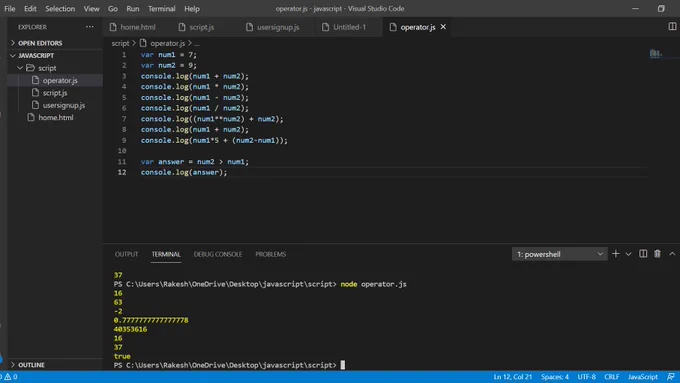This screenshot has width=680, height=383.
Task: Open the Help menu
Action: coord(192,9)
